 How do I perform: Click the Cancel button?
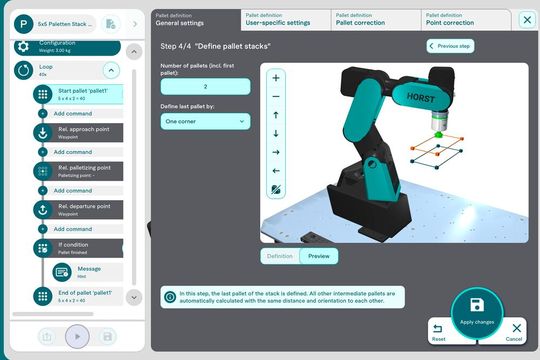coord(514,332)
